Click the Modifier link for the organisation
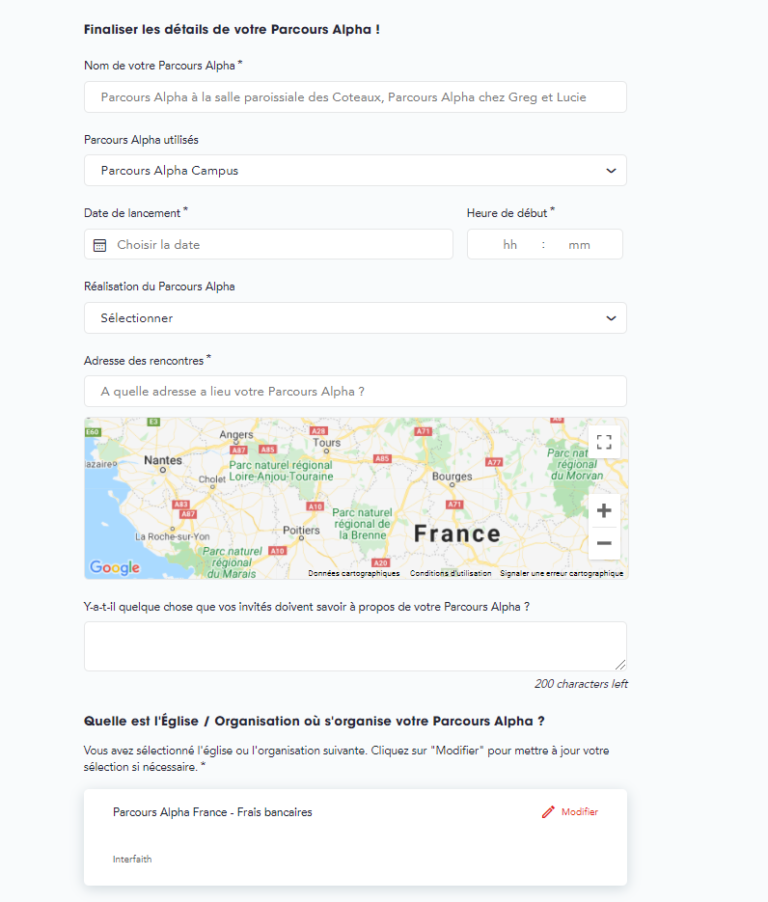This screenshot has height=902, width=768. 579,812
